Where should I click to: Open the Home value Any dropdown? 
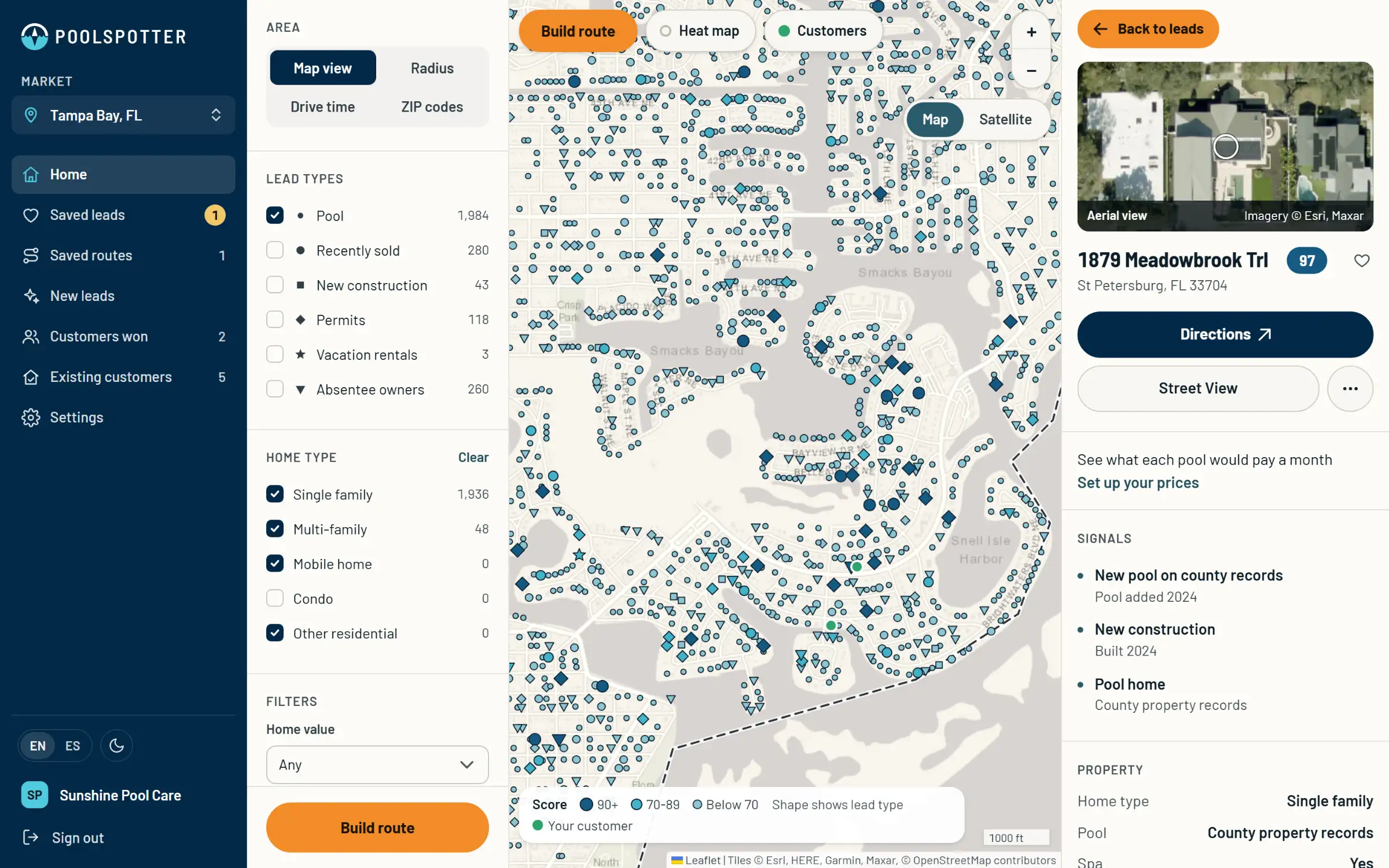pos(377,764)
